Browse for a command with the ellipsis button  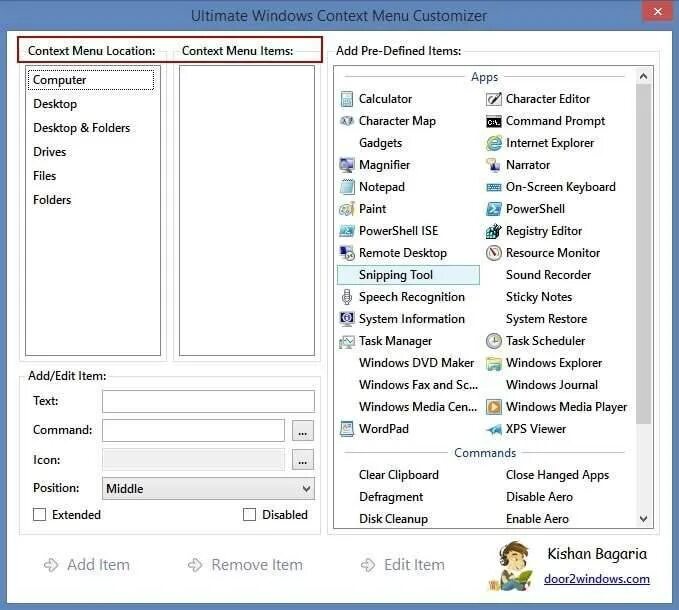pyautogui.click(x=303, y=431)
